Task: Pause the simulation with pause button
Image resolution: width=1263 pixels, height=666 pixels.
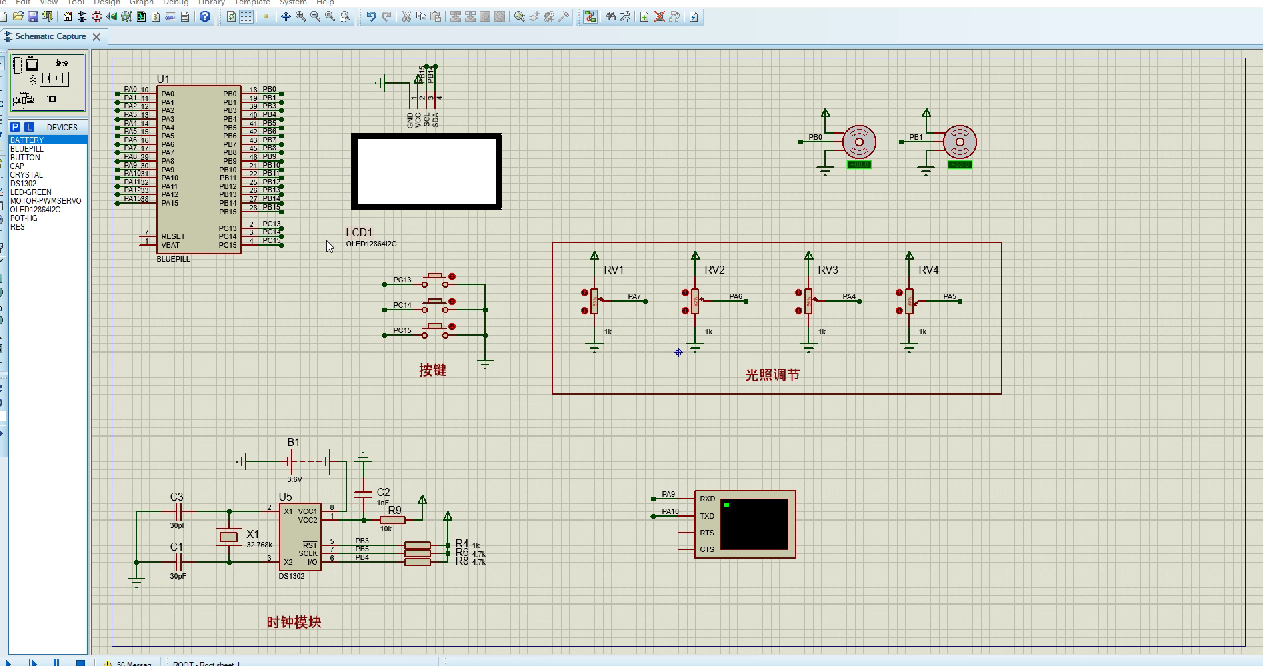Action: tap(57, 662)
